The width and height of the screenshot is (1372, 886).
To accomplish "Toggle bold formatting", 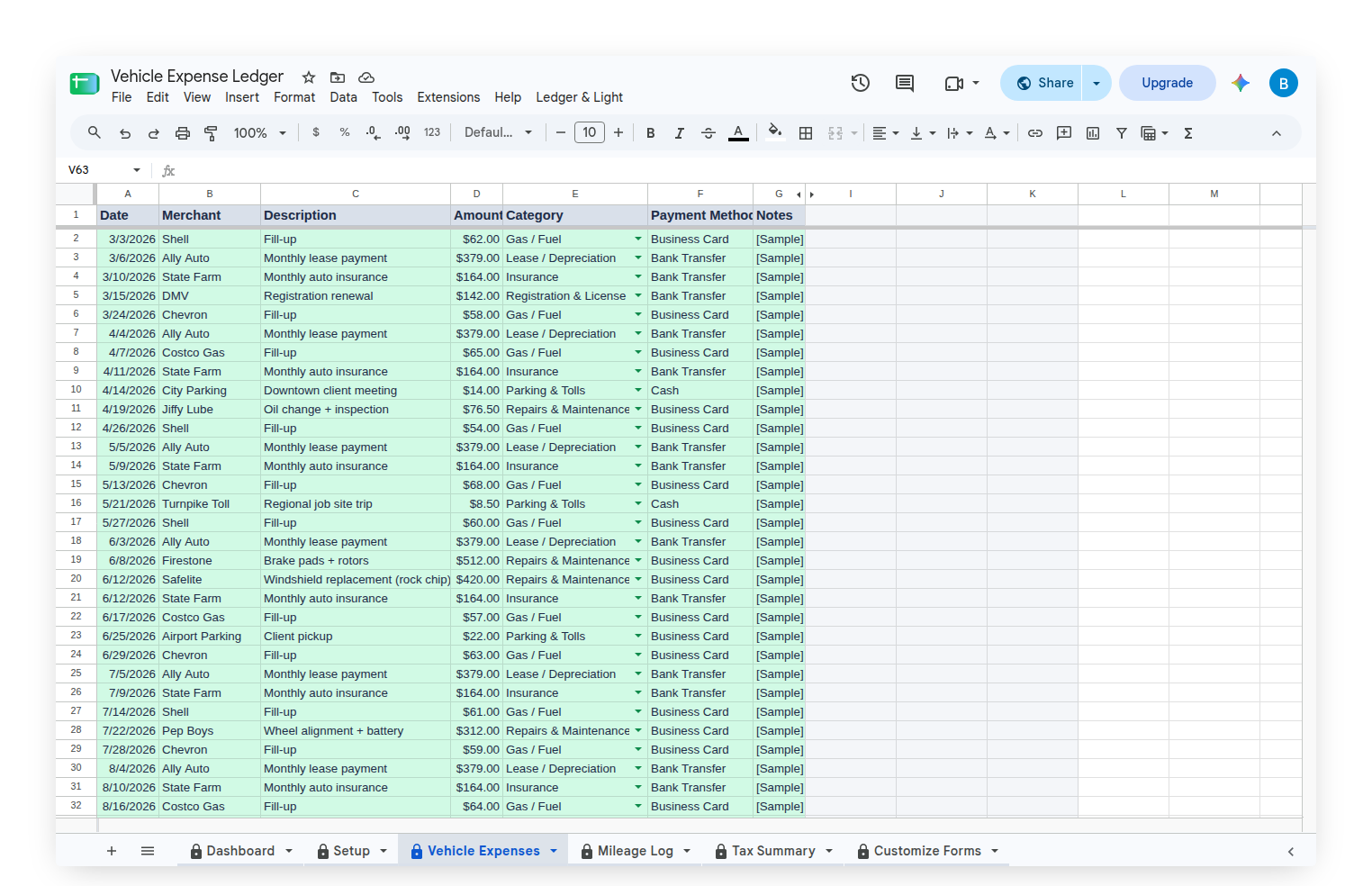I will (x=651, y=133).
